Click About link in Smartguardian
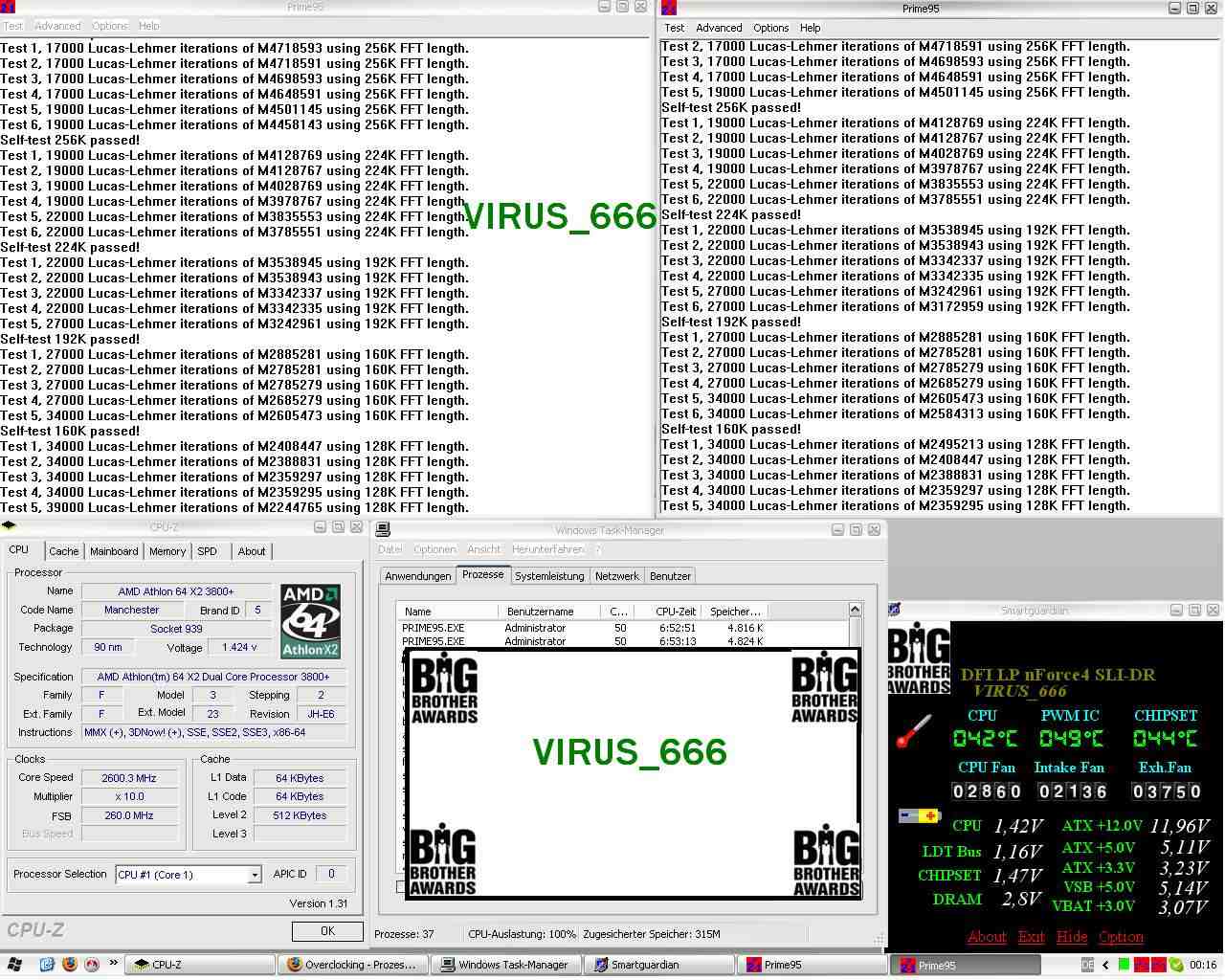The image size is (1225, 980). click(x=987, y=937)
